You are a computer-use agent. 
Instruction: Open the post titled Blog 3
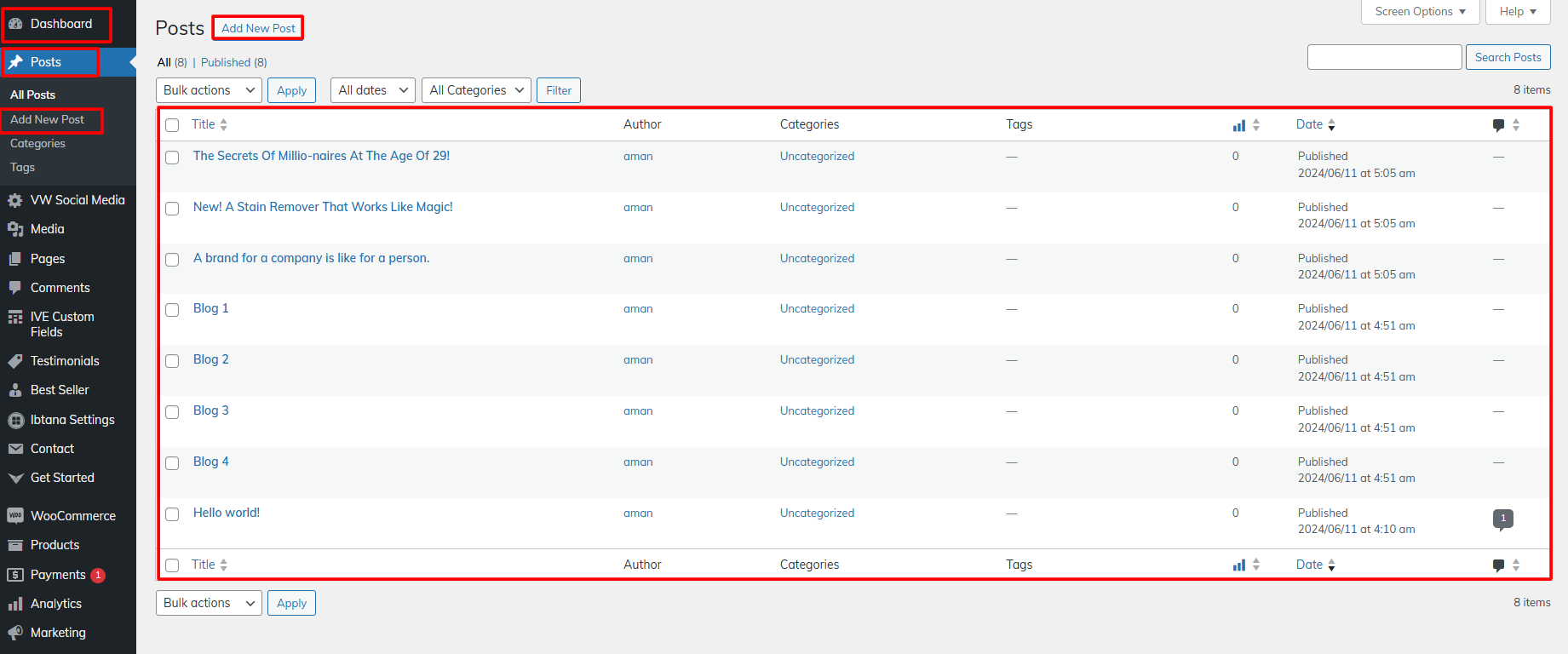point(210,410)
